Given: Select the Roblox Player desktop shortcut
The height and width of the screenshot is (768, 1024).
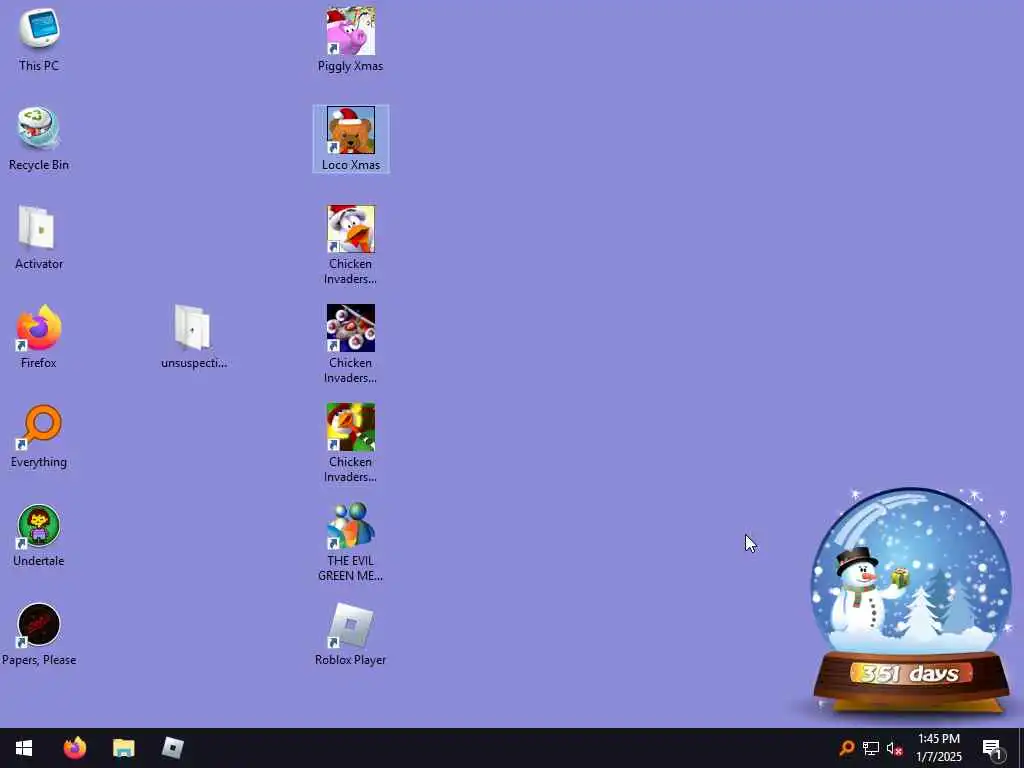Looking at the screenshot, I should pyautogui.click(x=351, y=635).
